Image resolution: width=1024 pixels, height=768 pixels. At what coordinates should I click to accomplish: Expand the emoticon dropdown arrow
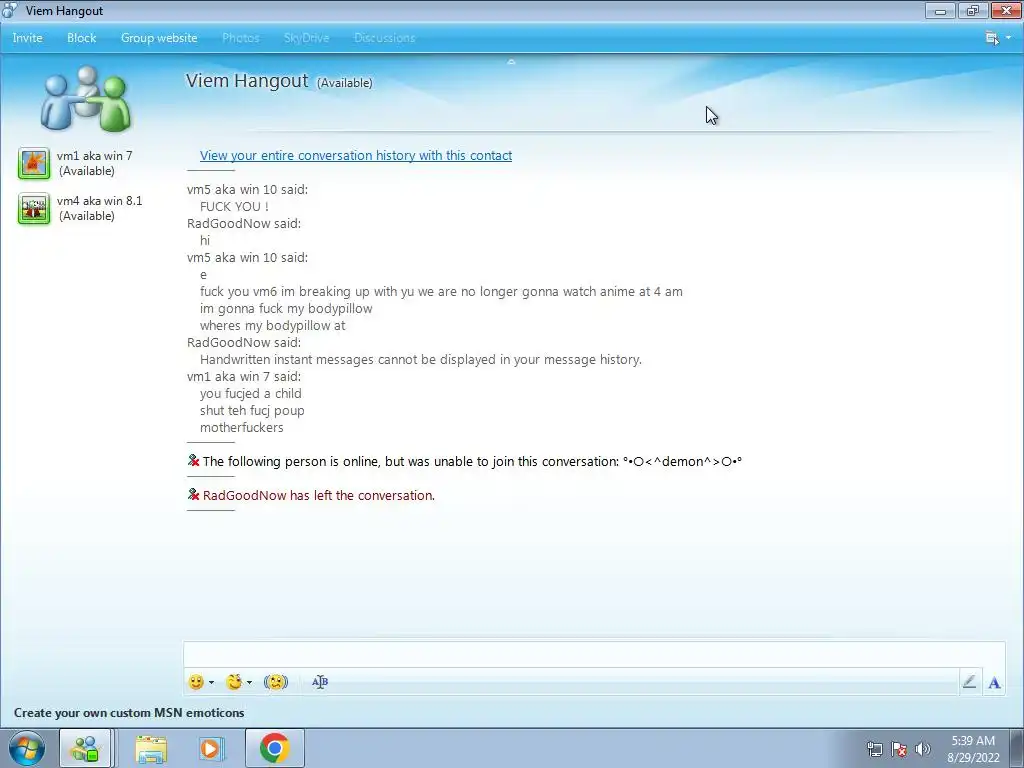(212, 682)
